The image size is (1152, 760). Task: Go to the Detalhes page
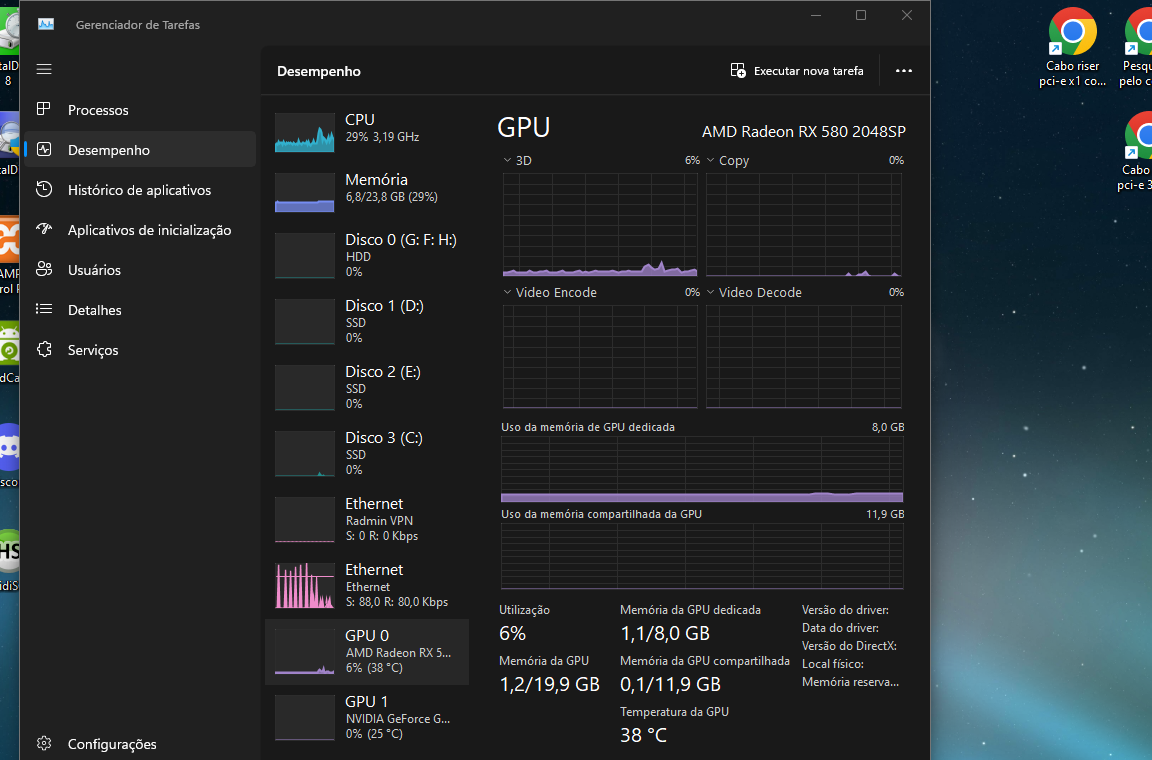pyautogui.click(x=140, y=309)
